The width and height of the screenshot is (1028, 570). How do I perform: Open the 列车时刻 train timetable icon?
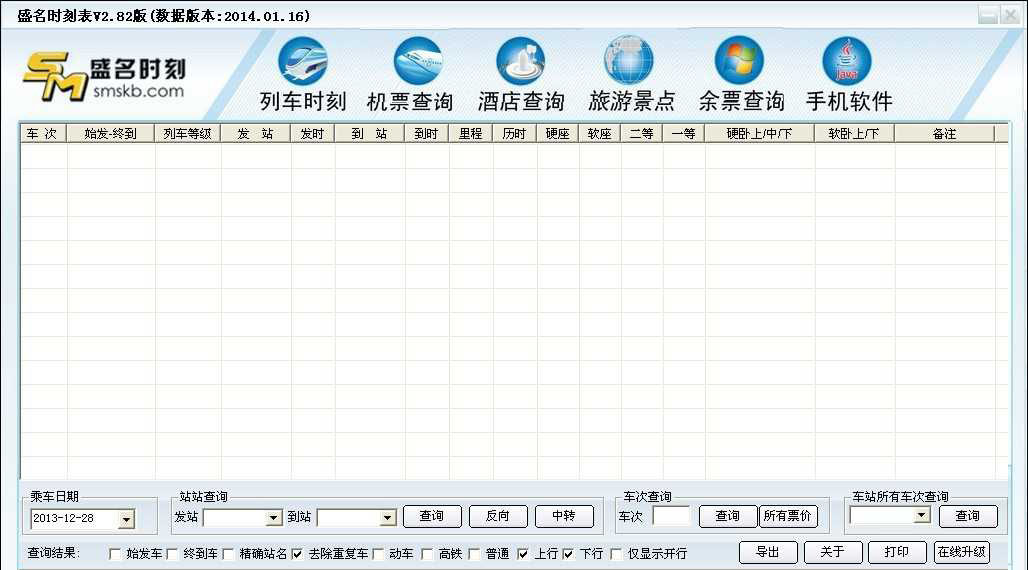click(x=302, y=62)
